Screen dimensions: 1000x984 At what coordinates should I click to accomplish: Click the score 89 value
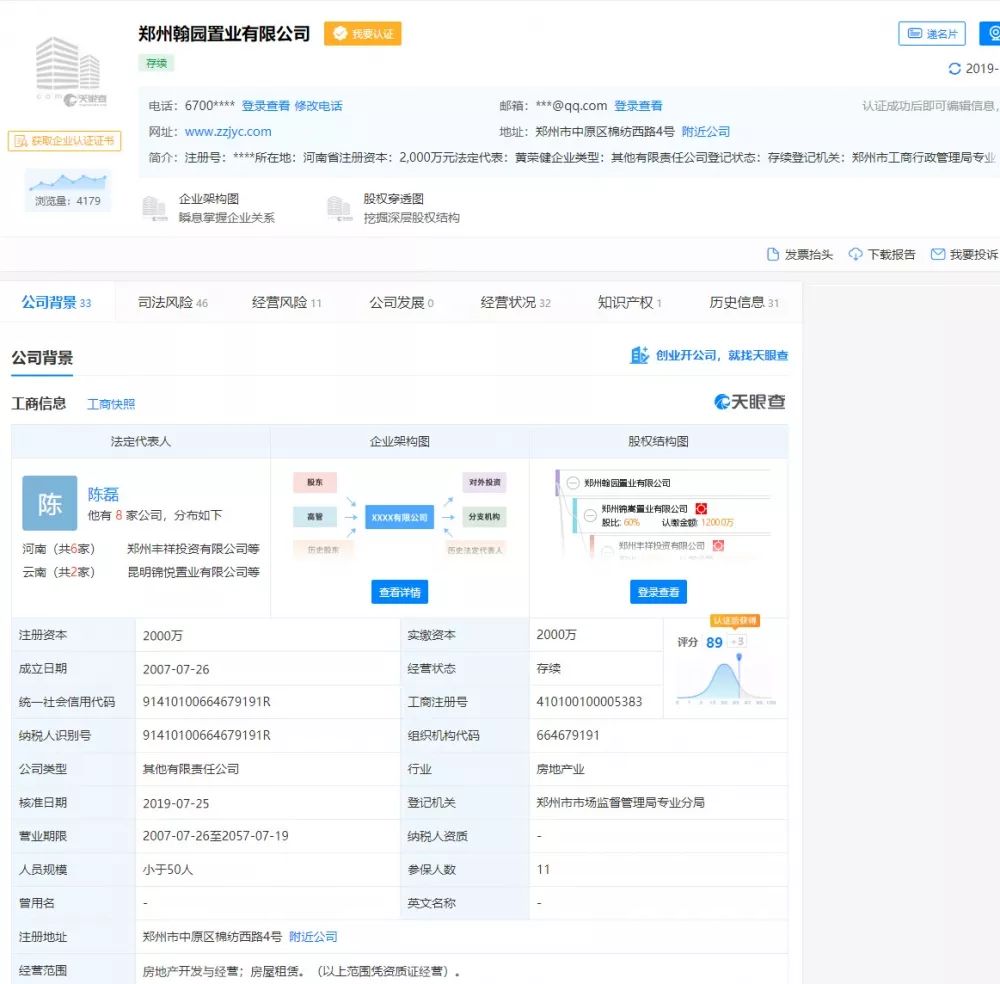[x=714, y=642]
